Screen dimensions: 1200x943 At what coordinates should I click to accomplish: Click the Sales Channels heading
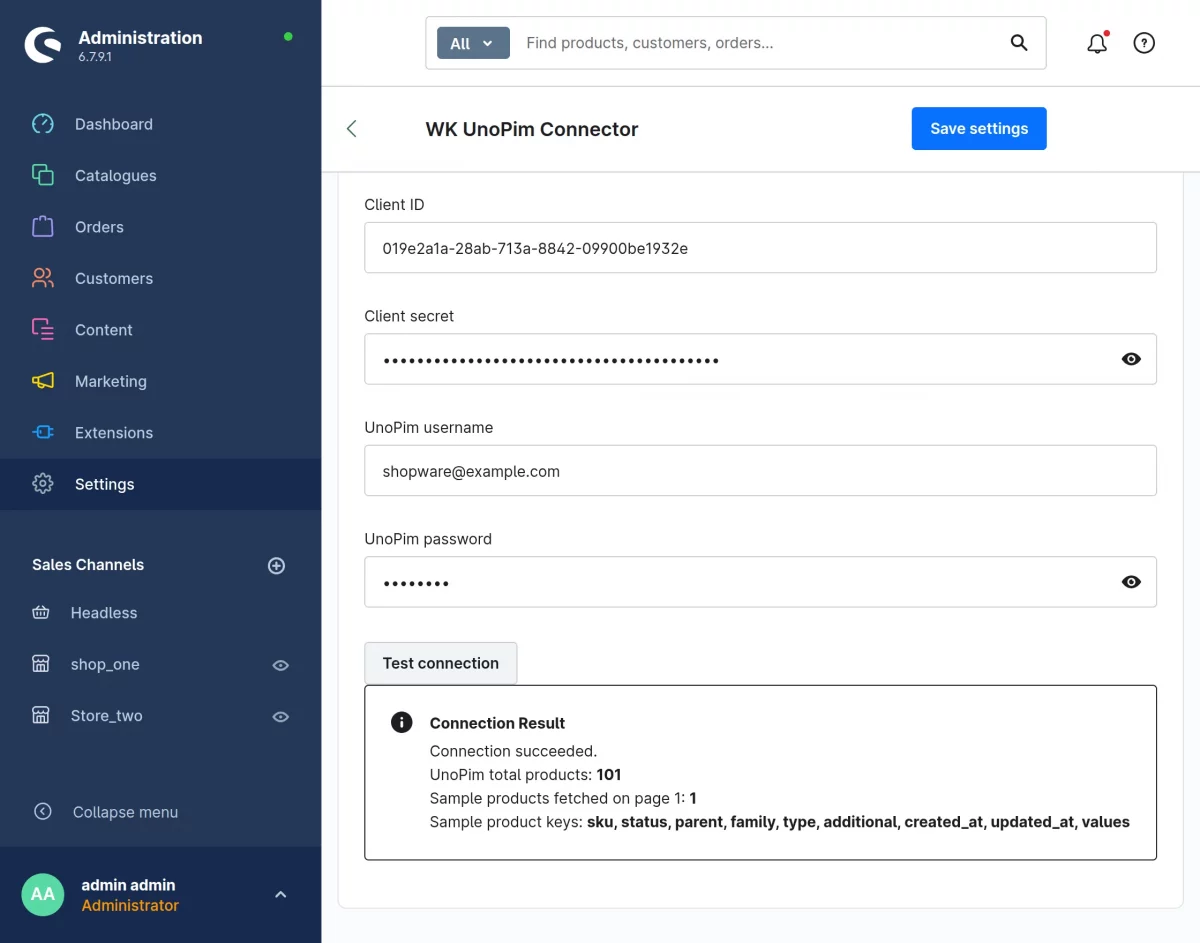[x=88, y=565]
